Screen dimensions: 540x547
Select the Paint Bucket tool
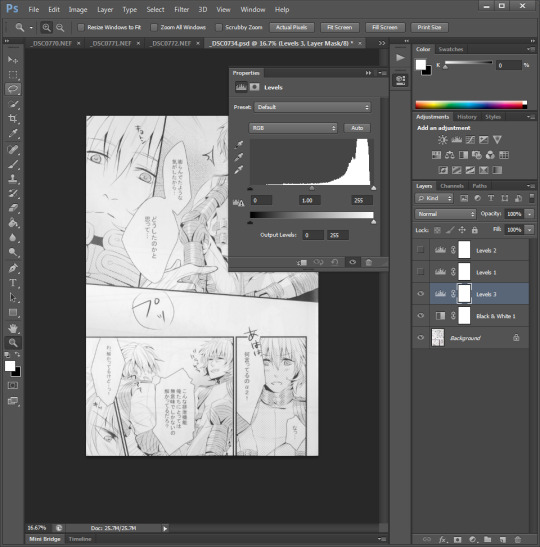click(13, 223)
